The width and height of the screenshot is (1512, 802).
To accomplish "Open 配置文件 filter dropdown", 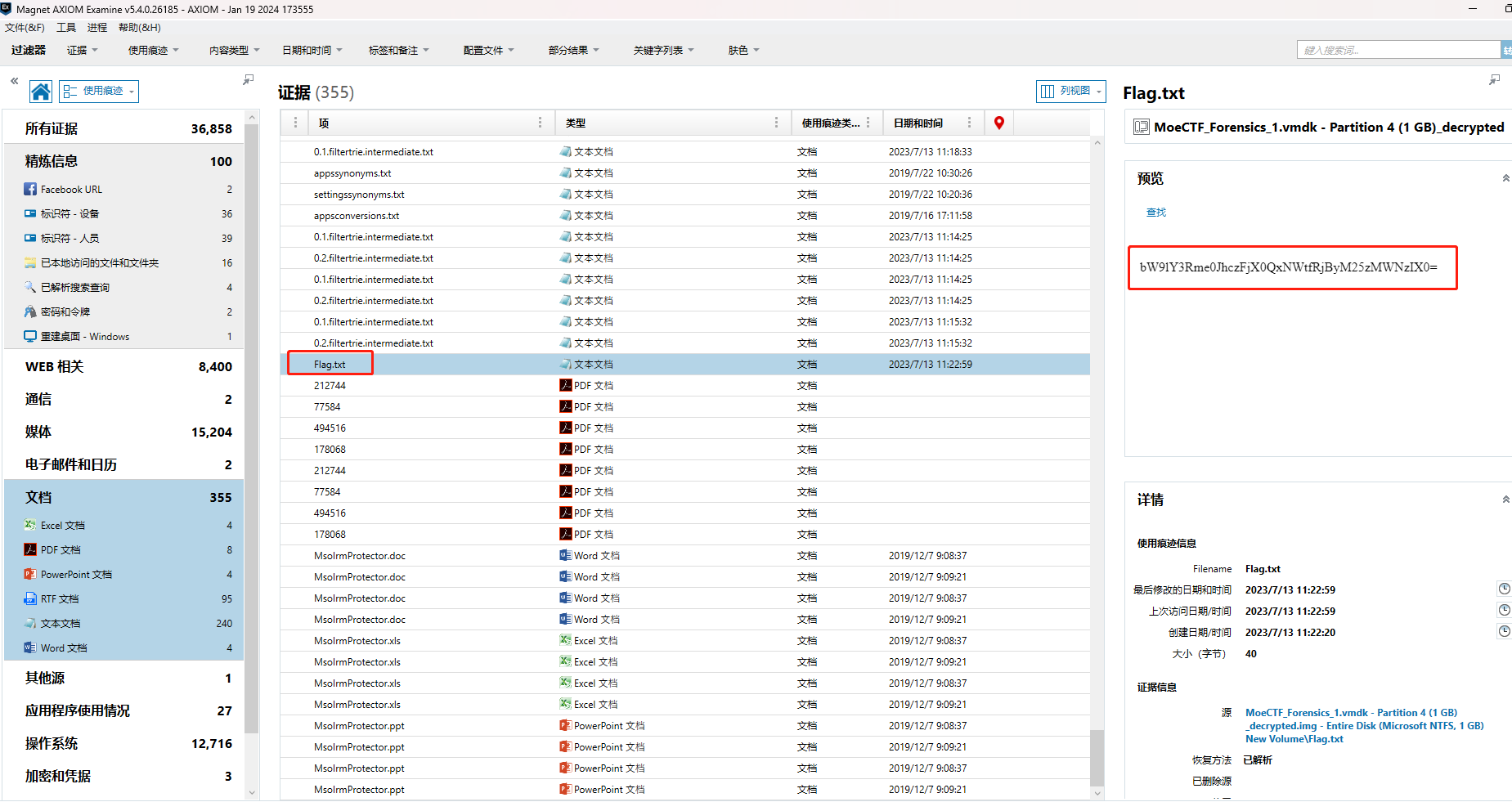I will click(489, 50).
